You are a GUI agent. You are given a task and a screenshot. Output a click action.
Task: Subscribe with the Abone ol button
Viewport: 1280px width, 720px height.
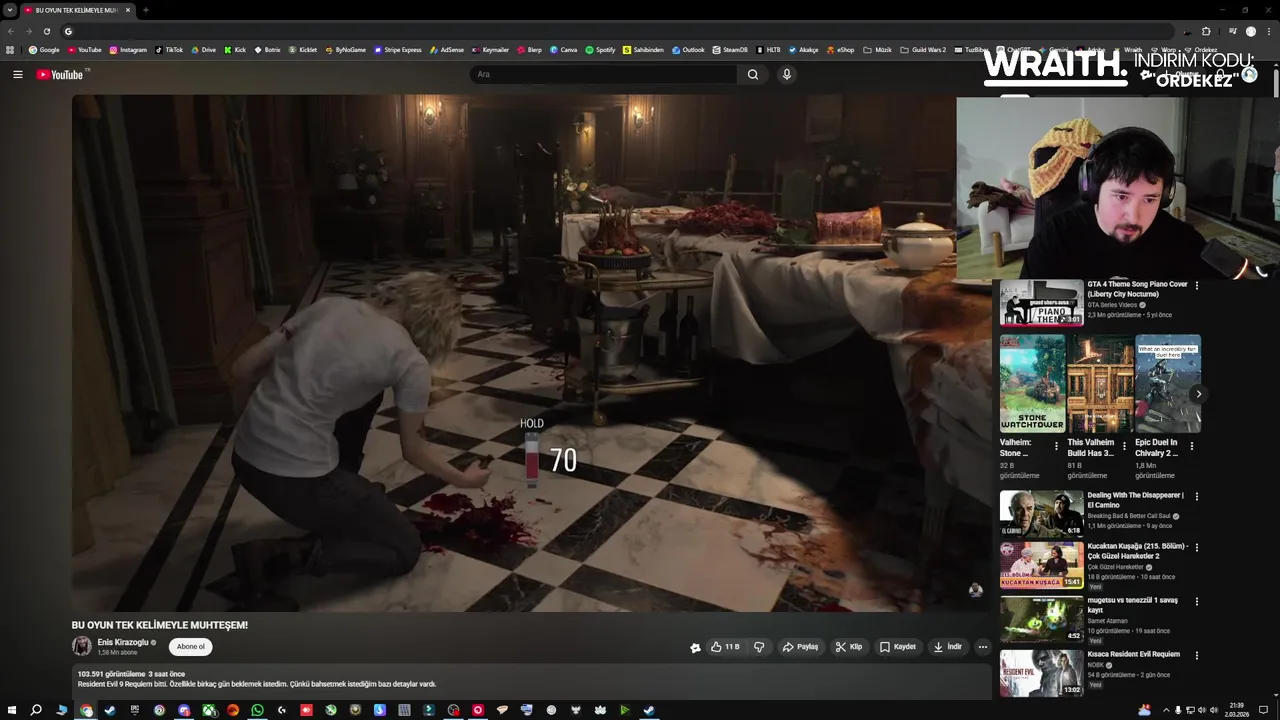(191, 647)
